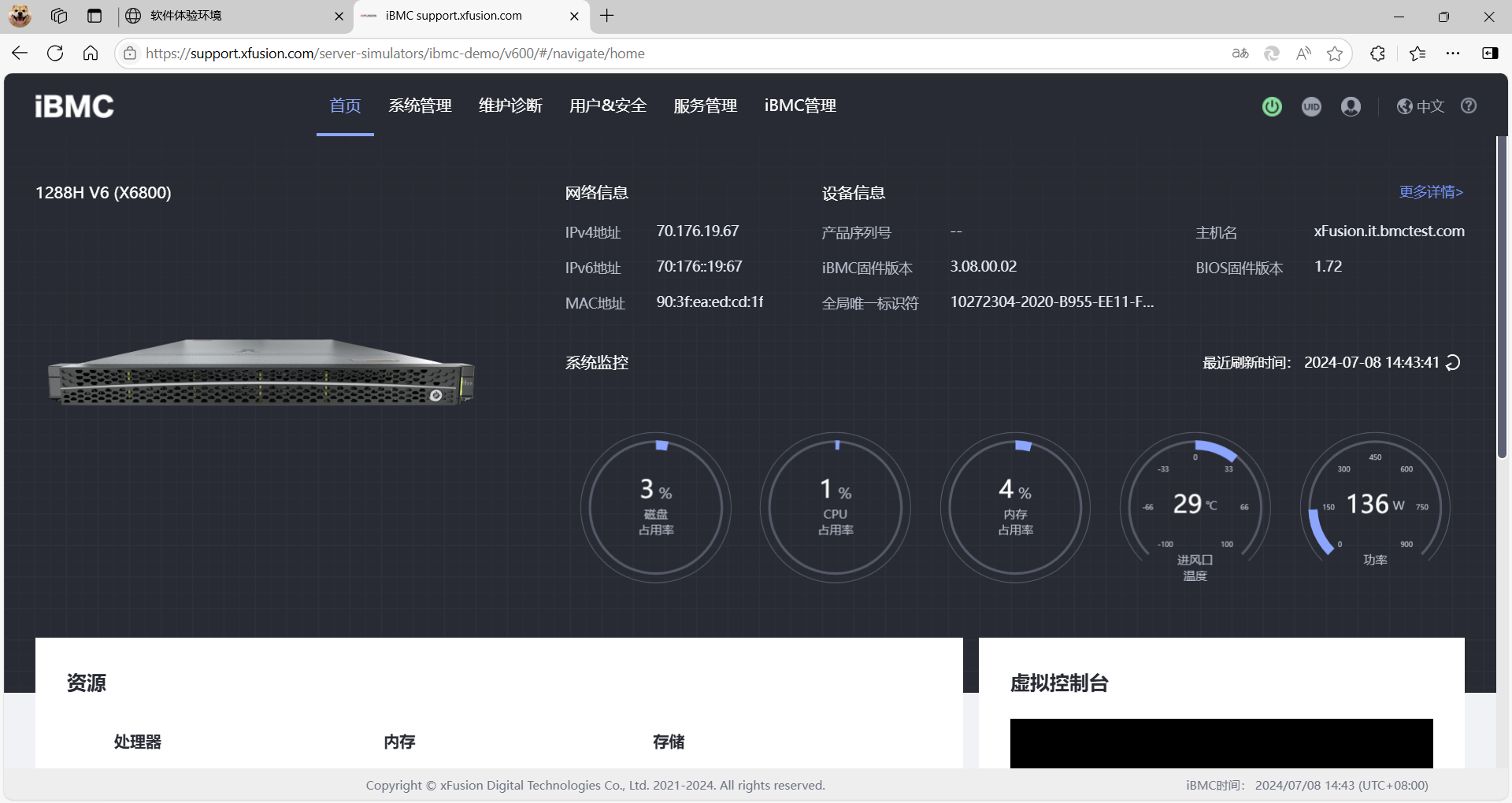Click the iBMC时间 status at bottom

tap(1307, 786)
